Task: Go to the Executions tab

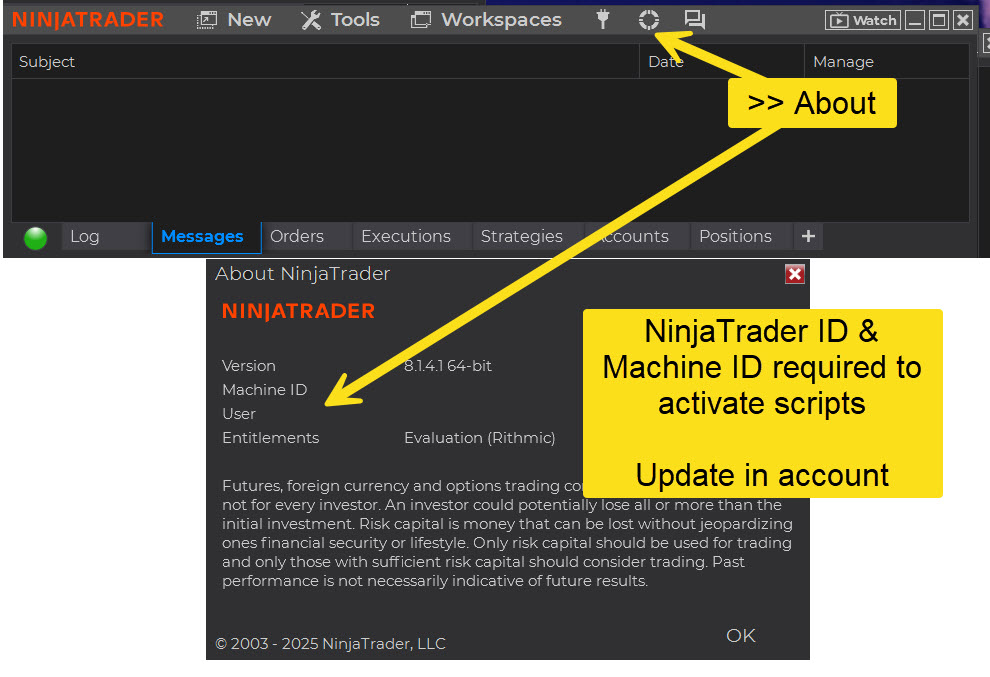Action: coord(405,237)
